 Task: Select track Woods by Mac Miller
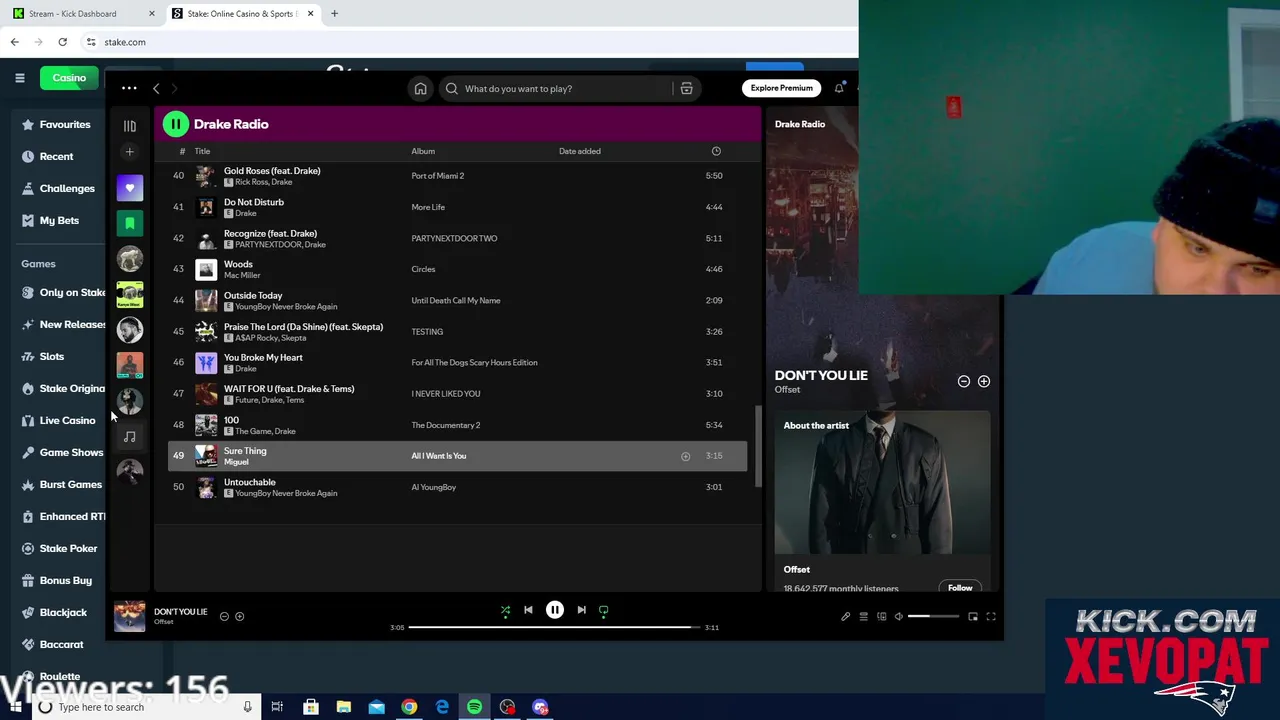457,269
